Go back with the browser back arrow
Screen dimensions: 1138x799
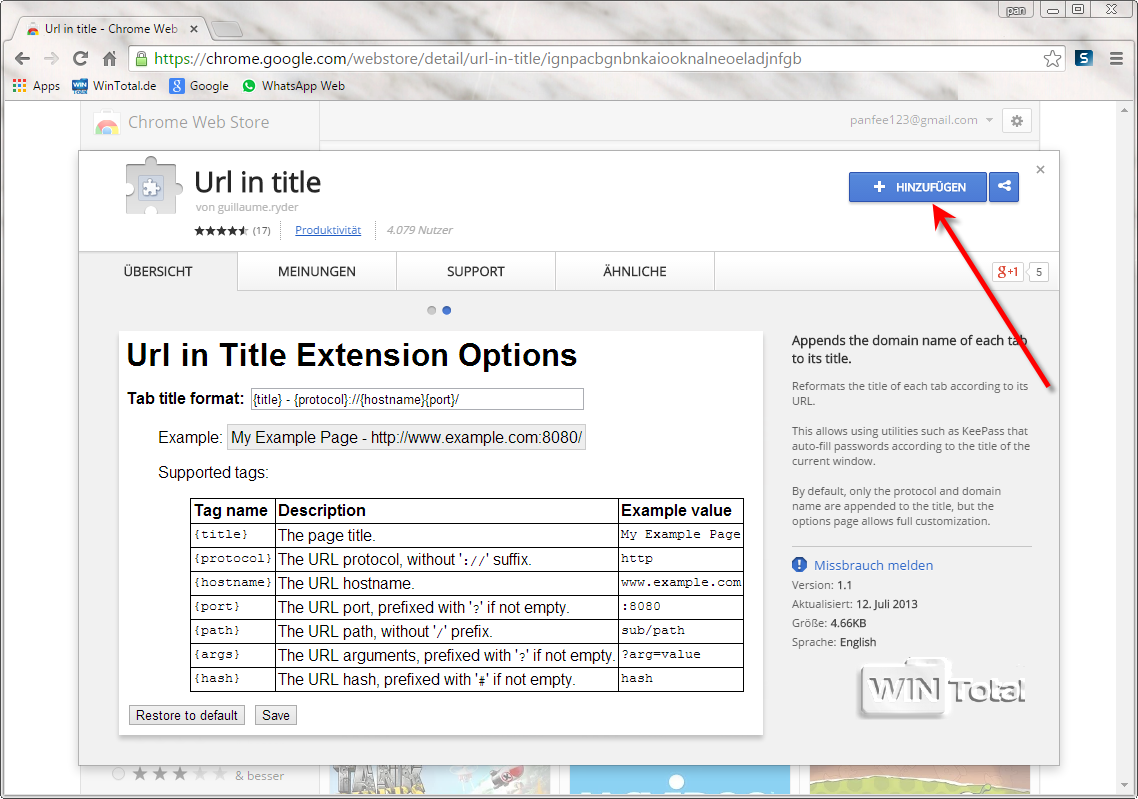22,59
